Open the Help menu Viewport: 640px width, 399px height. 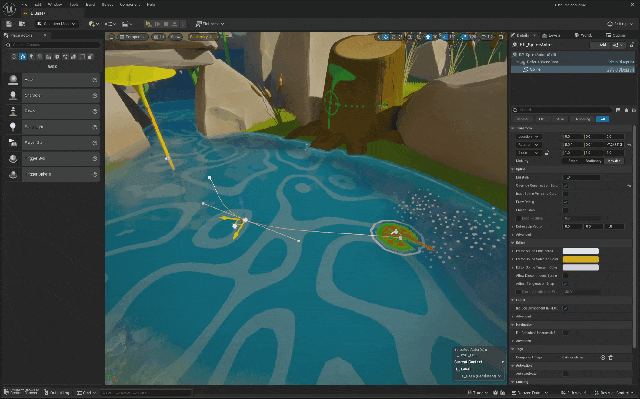(151, 4)
